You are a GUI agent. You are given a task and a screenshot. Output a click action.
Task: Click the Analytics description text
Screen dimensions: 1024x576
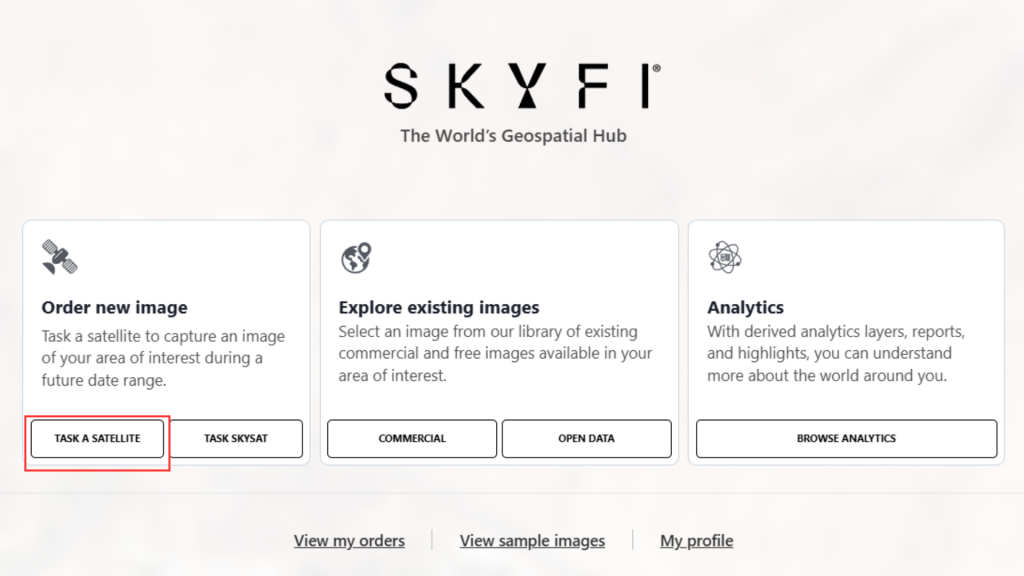click(836, 353)
